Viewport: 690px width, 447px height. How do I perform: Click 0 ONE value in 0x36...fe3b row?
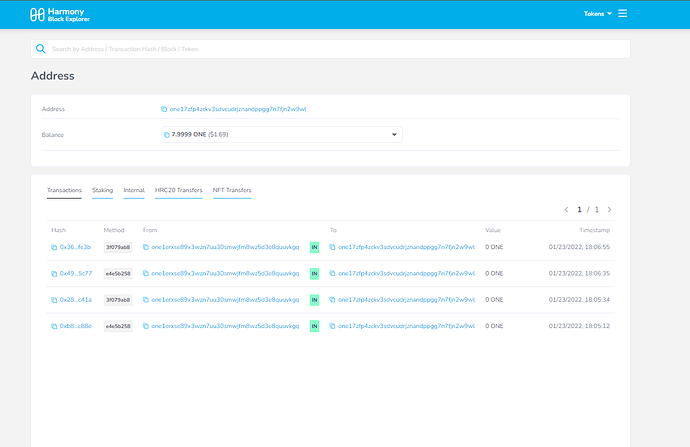click(x=494, y=247)
